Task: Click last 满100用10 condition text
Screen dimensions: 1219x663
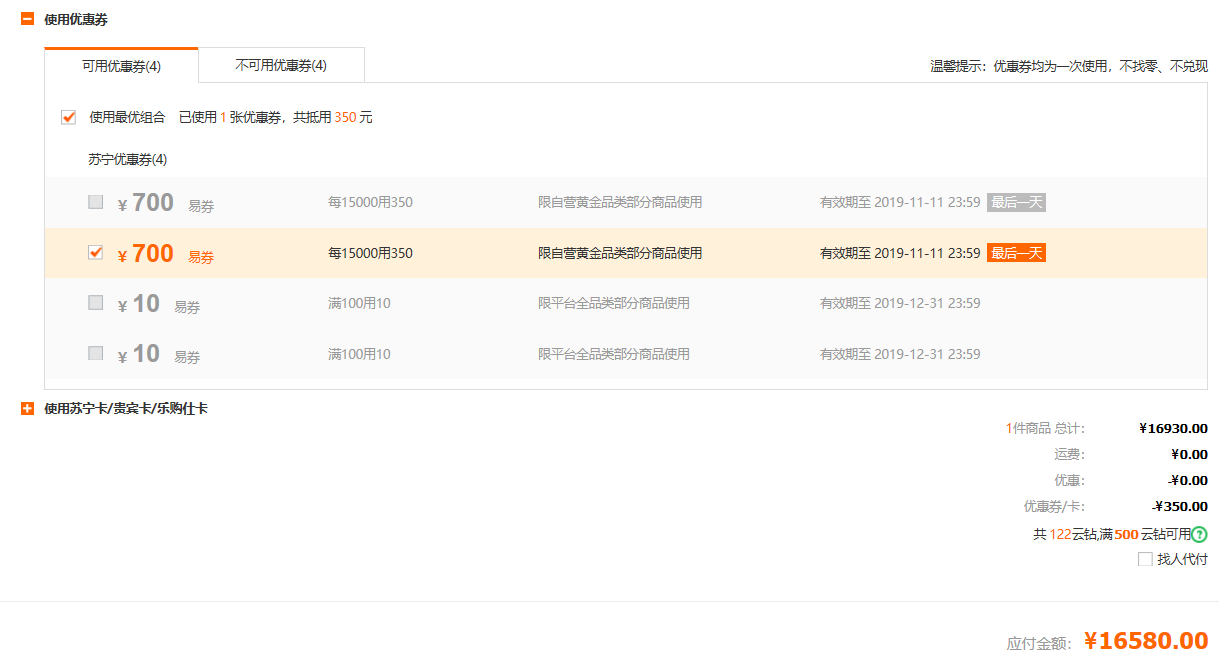Action: (359, 354)
